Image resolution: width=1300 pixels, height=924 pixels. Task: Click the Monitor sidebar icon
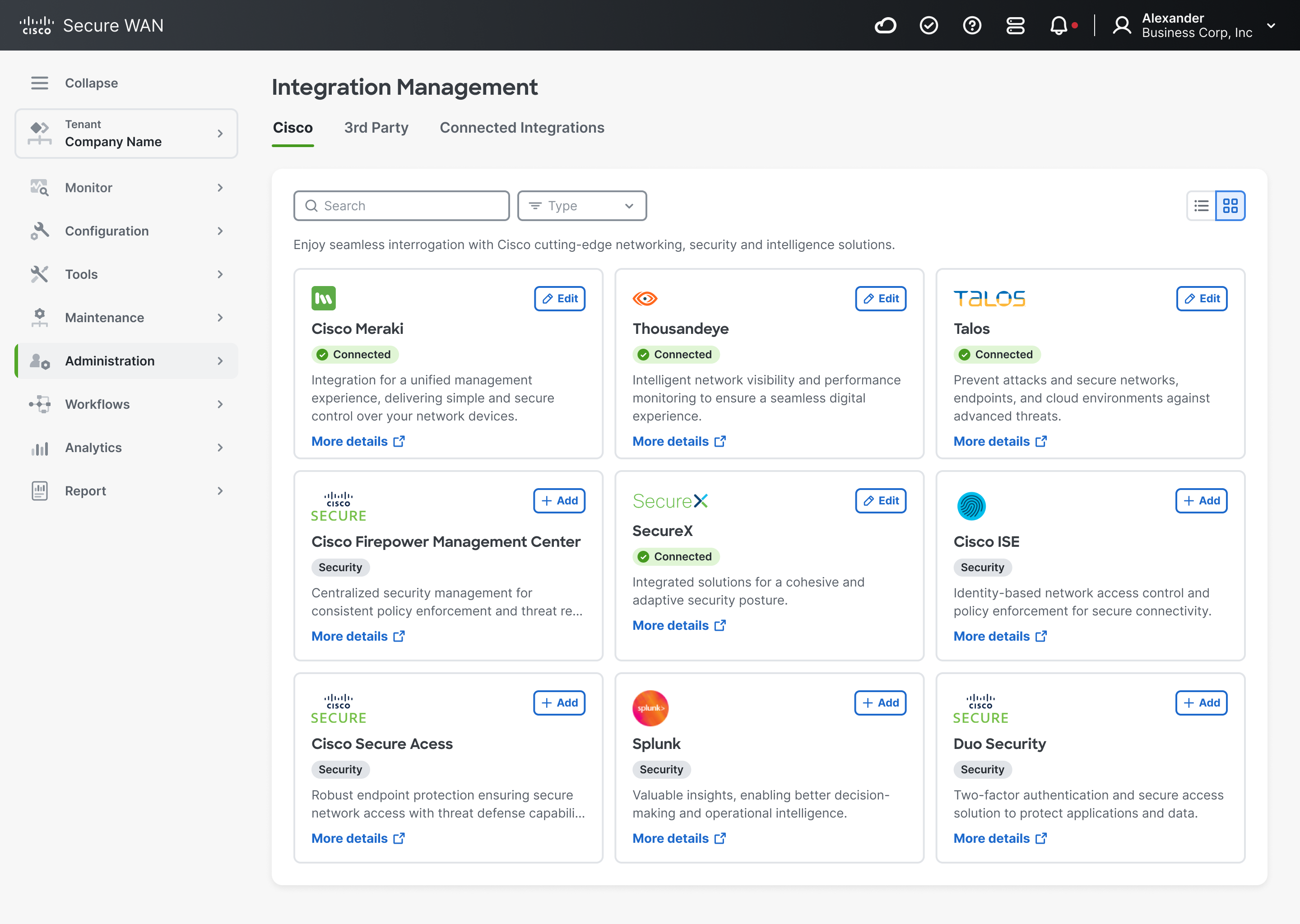tap(39, 187)
